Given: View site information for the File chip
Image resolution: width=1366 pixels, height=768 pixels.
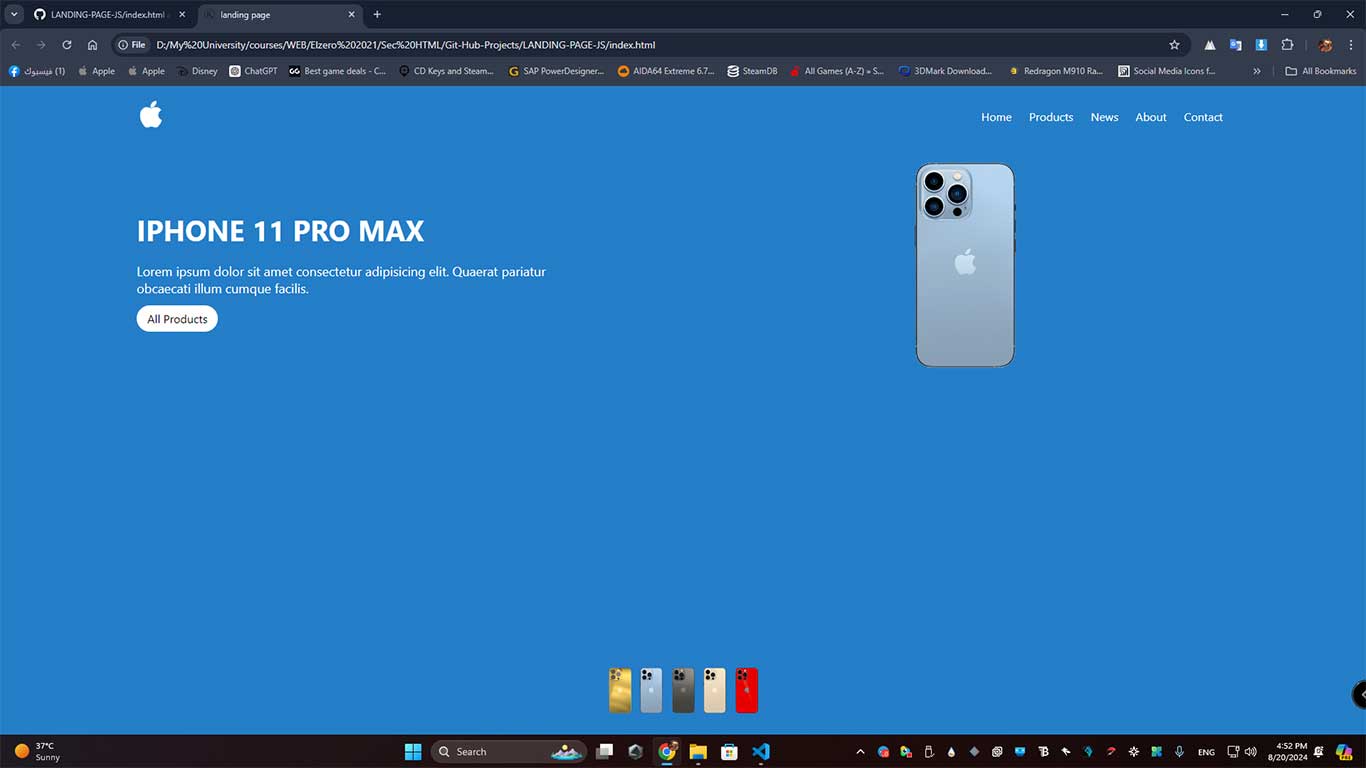Looking at the screenshot, I should point(131,45).
